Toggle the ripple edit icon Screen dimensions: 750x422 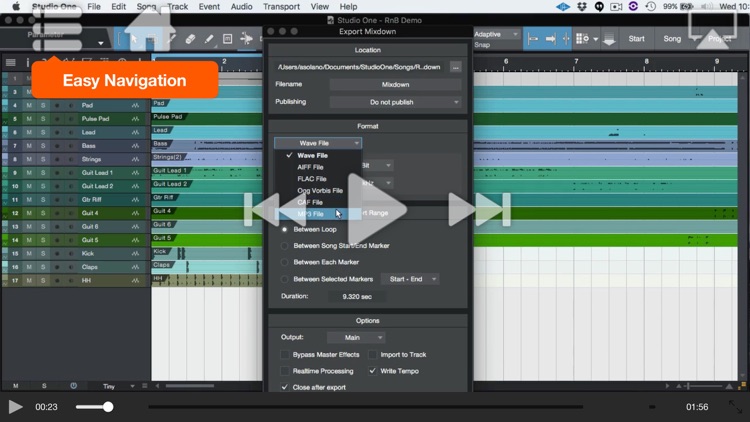click(x=566, y=39)
